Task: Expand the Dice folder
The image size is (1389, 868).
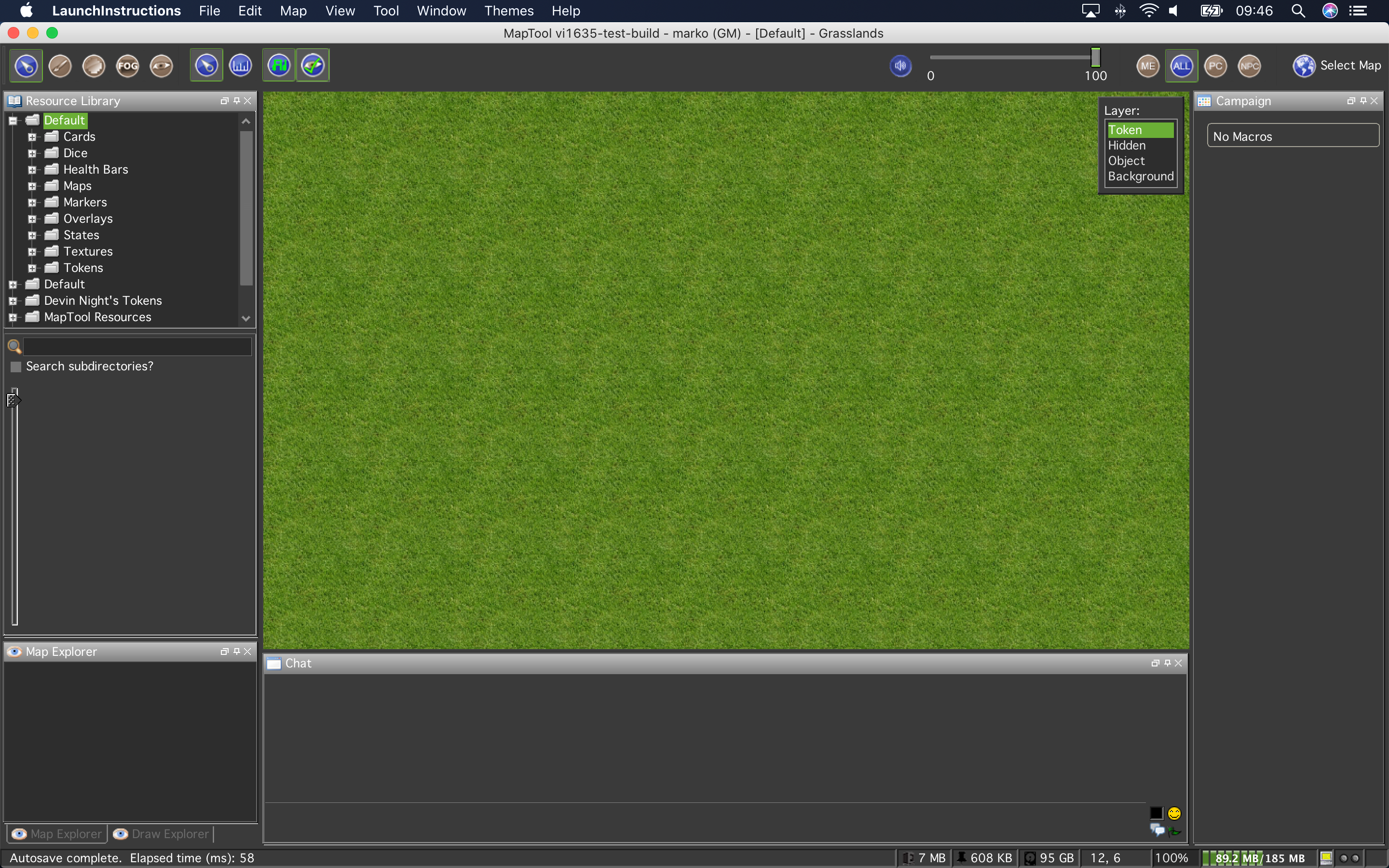Action: pyautogui.click(x=32, y=153)
